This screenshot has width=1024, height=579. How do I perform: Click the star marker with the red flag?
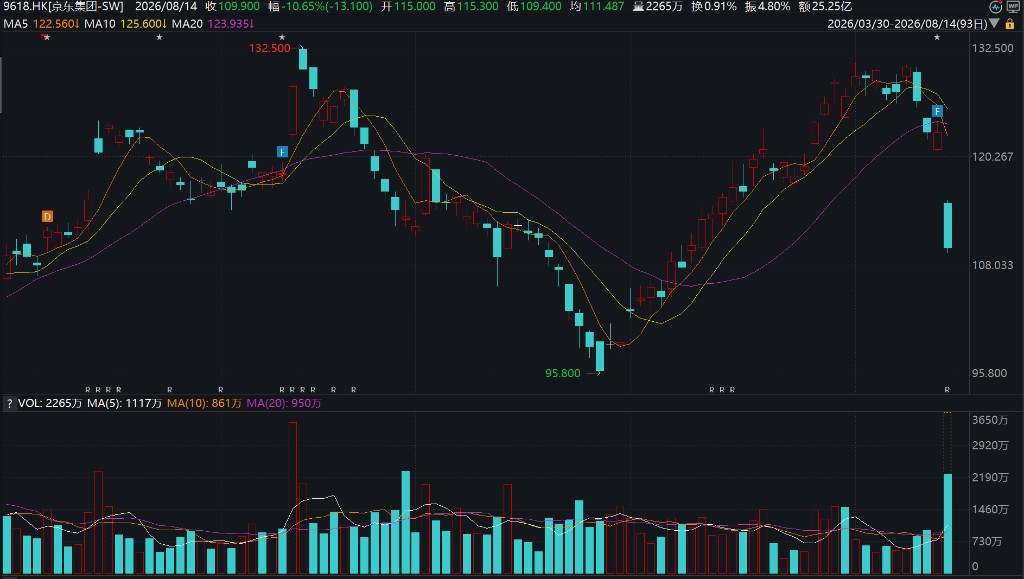click(46, 37)
